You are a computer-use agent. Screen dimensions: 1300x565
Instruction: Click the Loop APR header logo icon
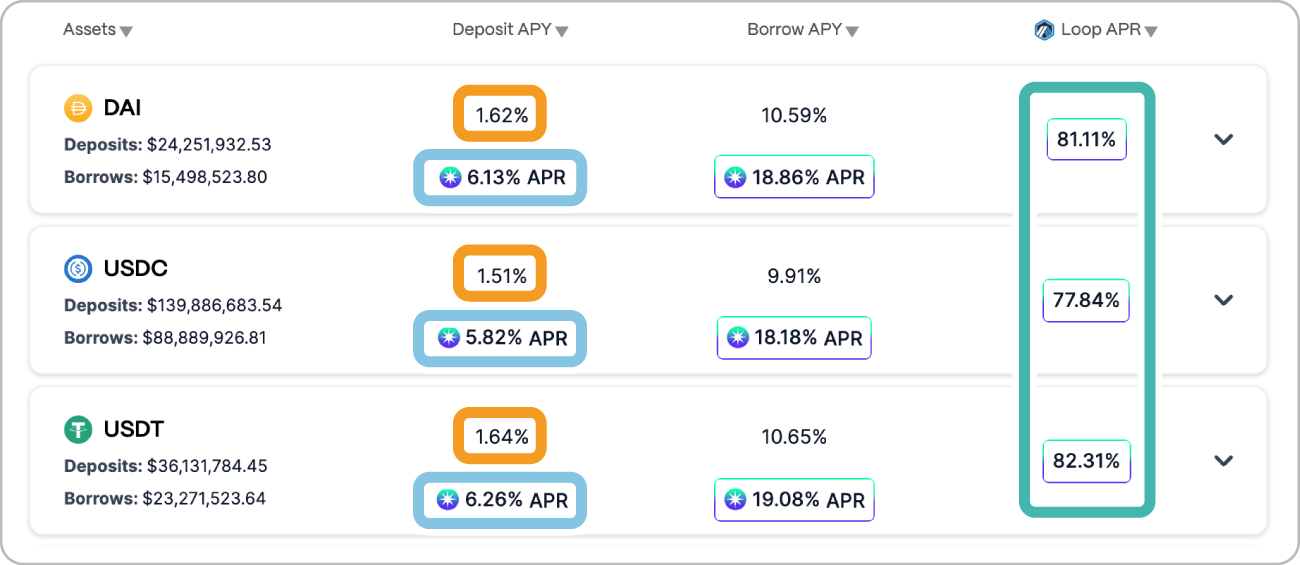(x=1044, y=30)
